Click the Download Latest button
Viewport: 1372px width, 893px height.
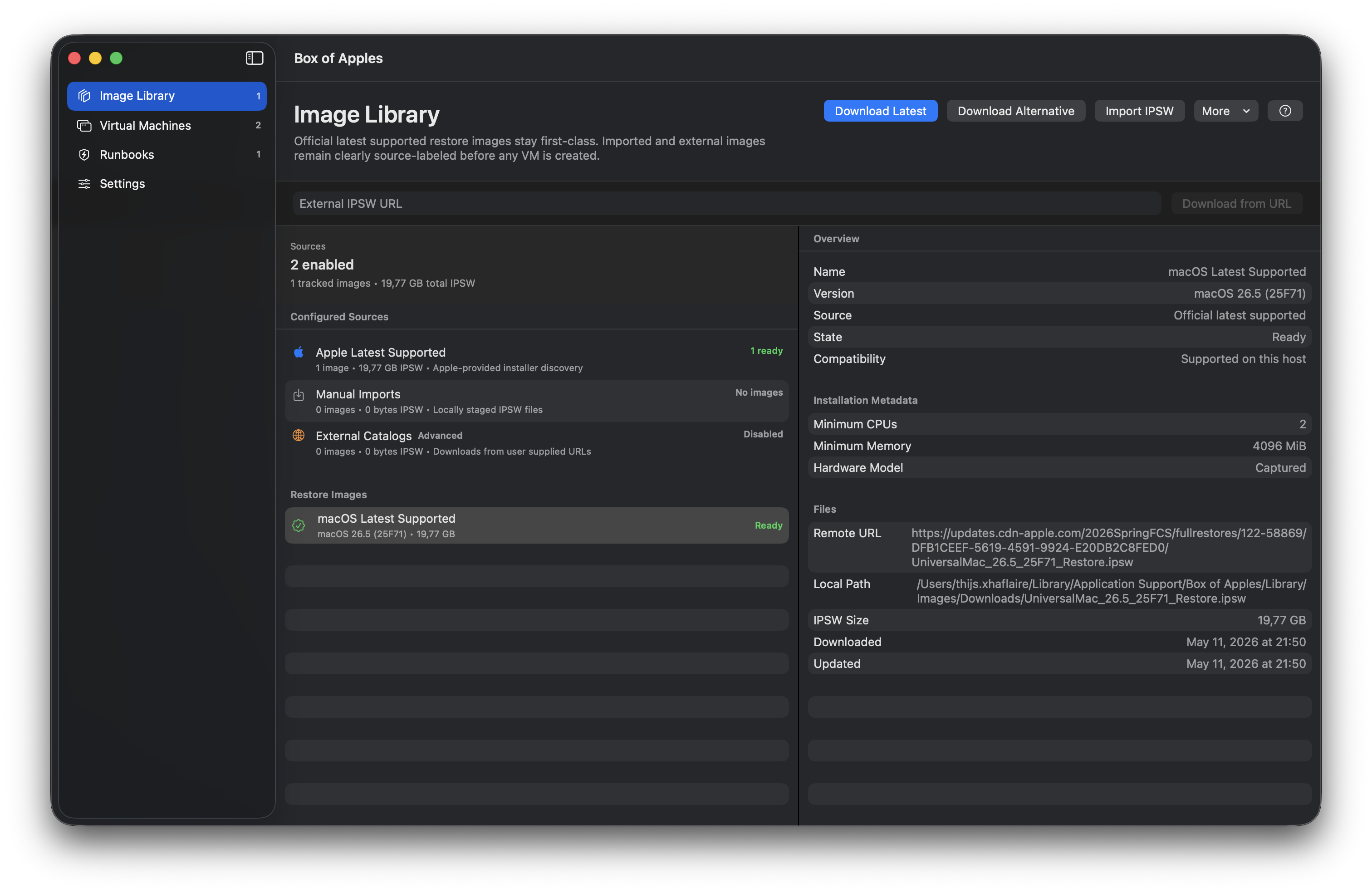[x=880, y=111]
